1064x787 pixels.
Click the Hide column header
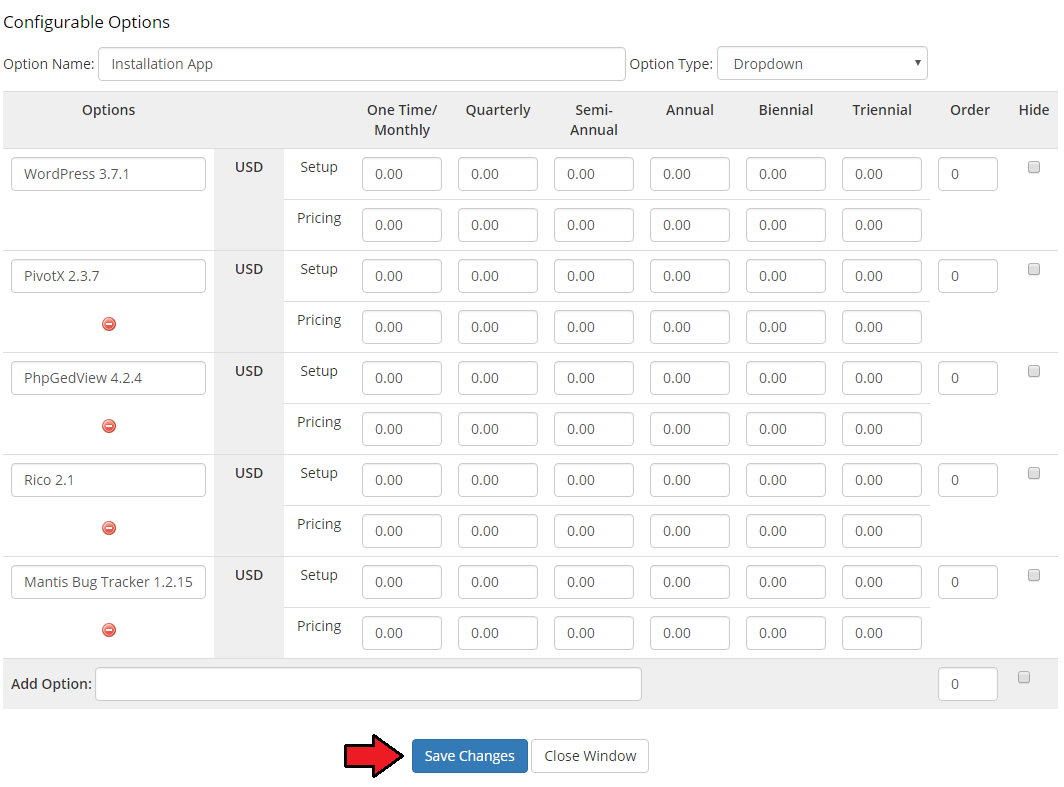click(1033, 110)
